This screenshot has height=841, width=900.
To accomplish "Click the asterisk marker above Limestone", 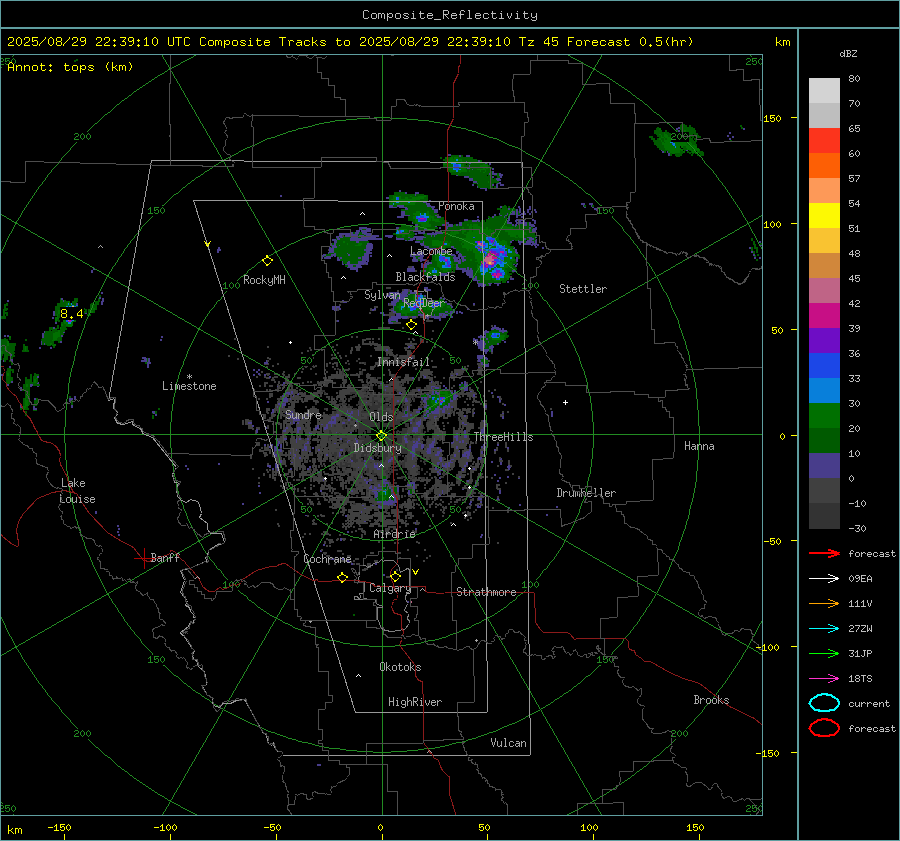I will (x=189, y=377).
